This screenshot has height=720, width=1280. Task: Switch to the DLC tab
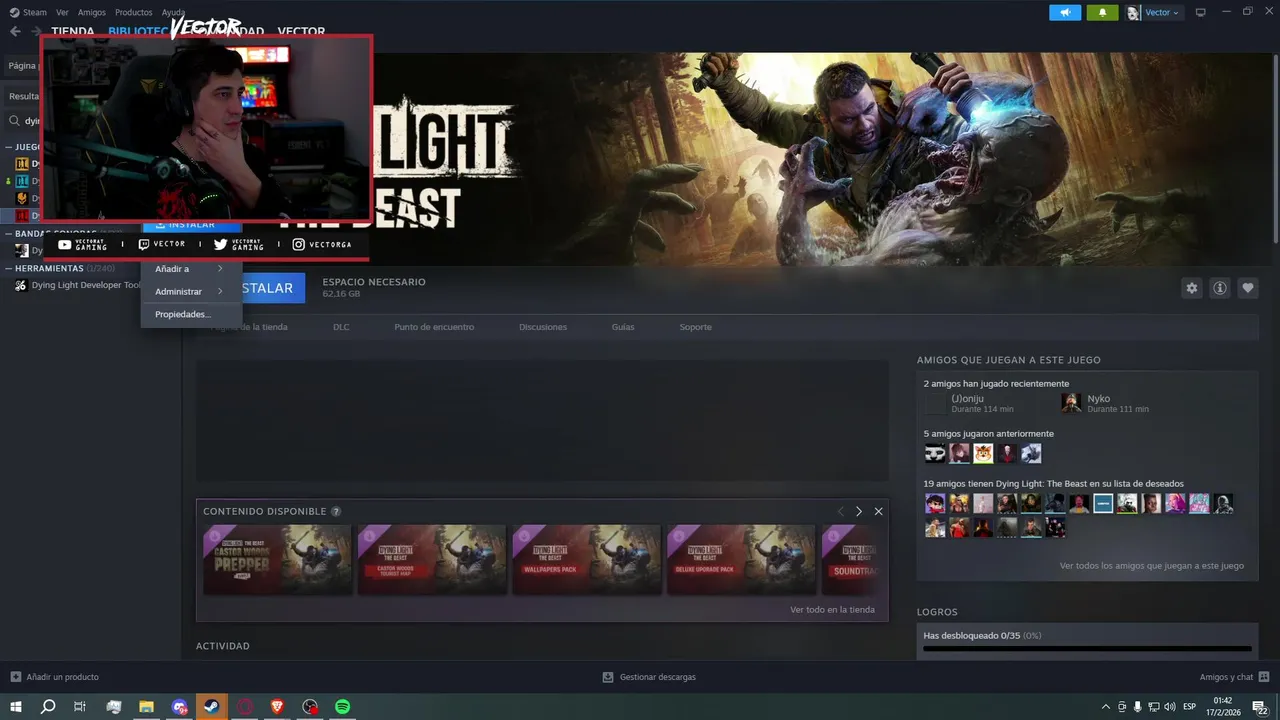coord(341,327)
